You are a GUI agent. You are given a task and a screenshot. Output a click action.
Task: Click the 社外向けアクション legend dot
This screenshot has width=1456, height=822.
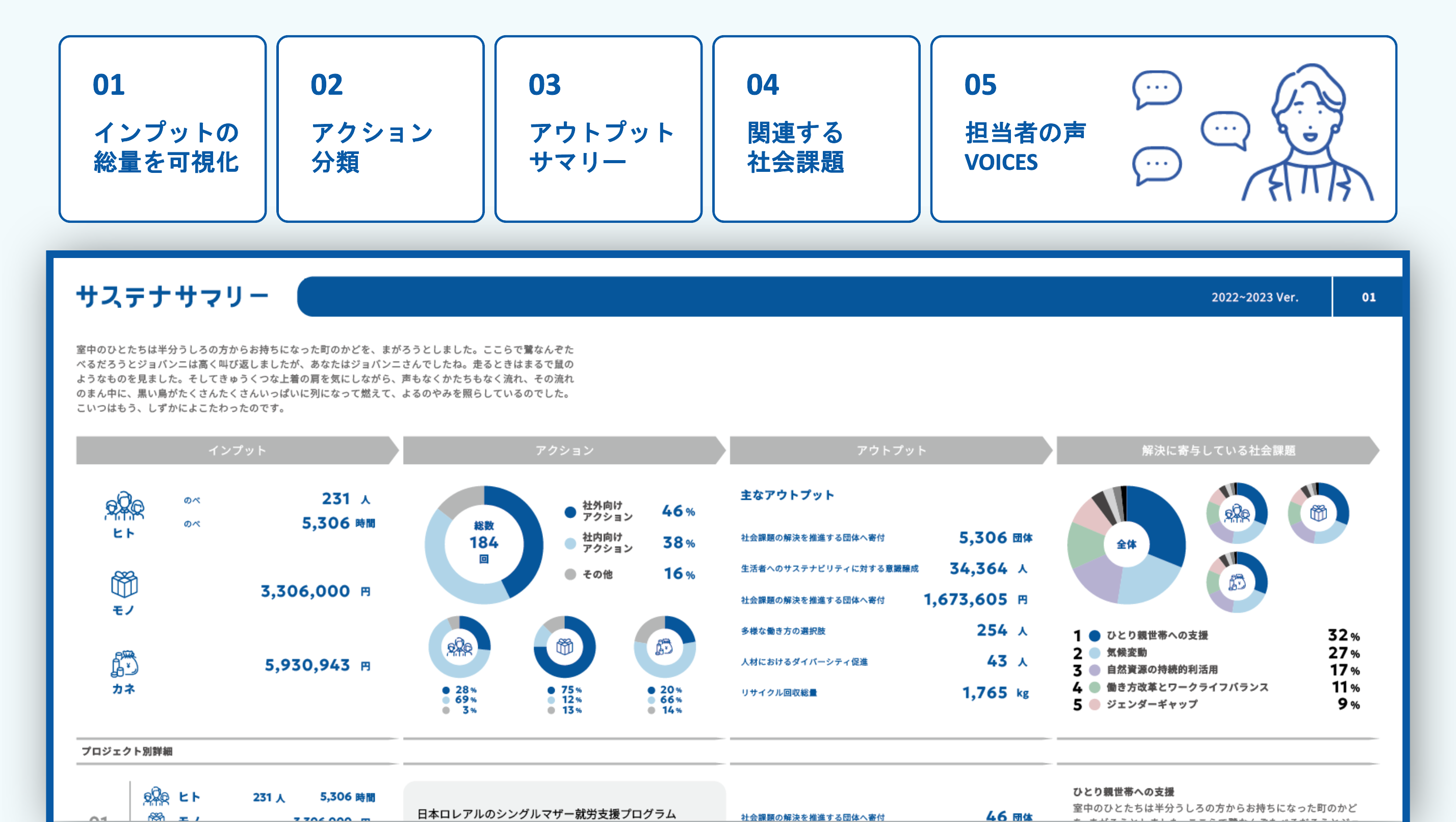[570, 511]
